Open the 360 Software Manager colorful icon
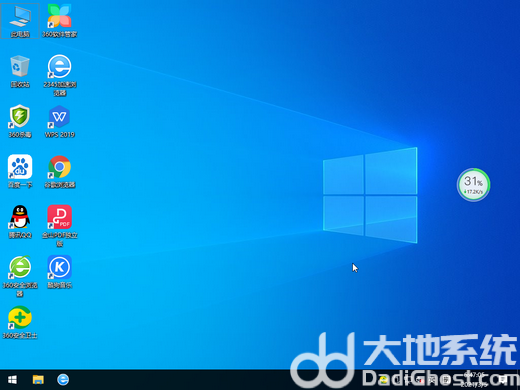 pyautogui.click(x=60, y=21)
